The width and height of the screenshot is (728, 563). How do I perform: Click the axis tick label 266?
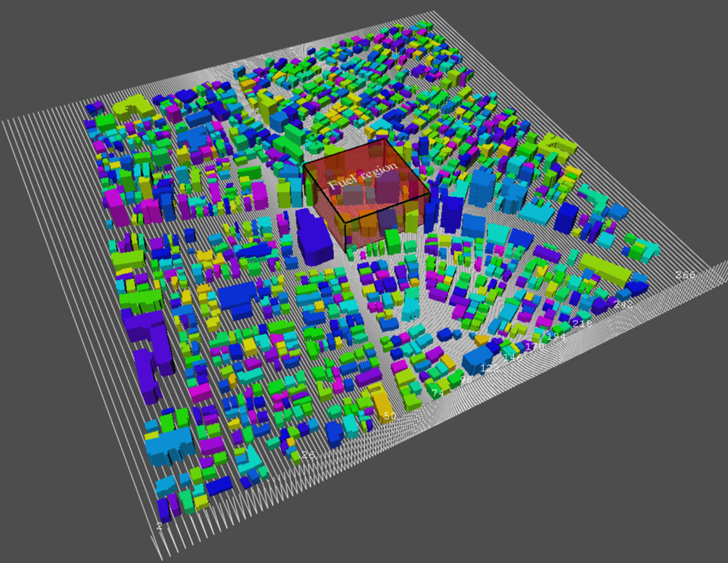[685, 275]
